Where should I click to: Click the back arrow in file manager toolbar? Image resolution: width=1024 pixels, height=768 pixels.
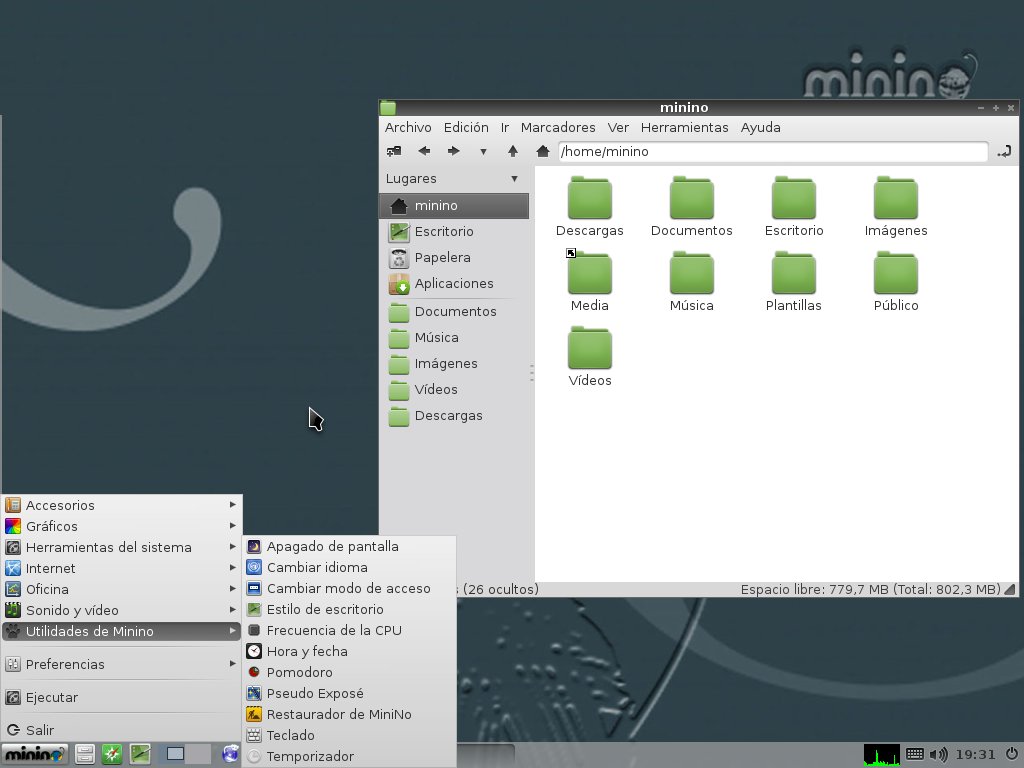pyautogui.click(x=424, y=151)
